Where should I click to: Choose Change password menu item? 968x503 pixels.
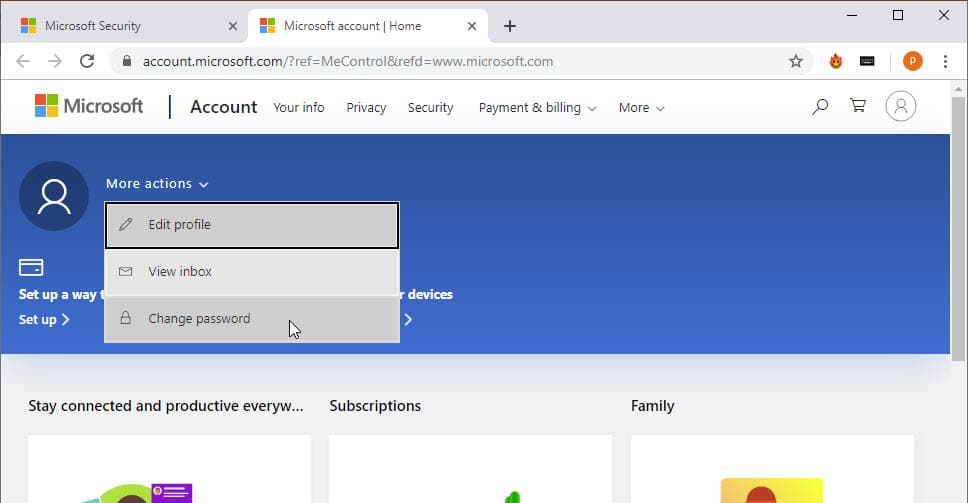252,319
